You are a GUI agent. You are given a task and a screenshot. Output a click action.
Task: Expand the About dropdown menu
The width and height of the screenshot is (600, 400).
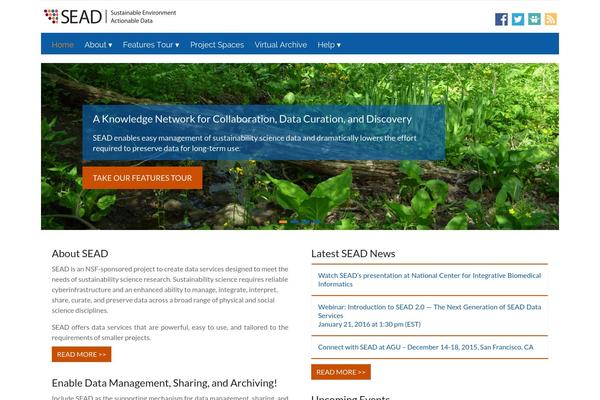tap(98, 45)
